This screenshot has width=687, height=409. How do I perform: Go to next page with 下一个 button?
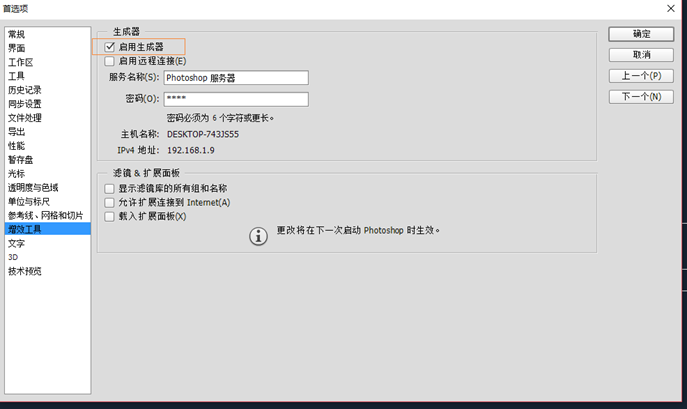641,97
